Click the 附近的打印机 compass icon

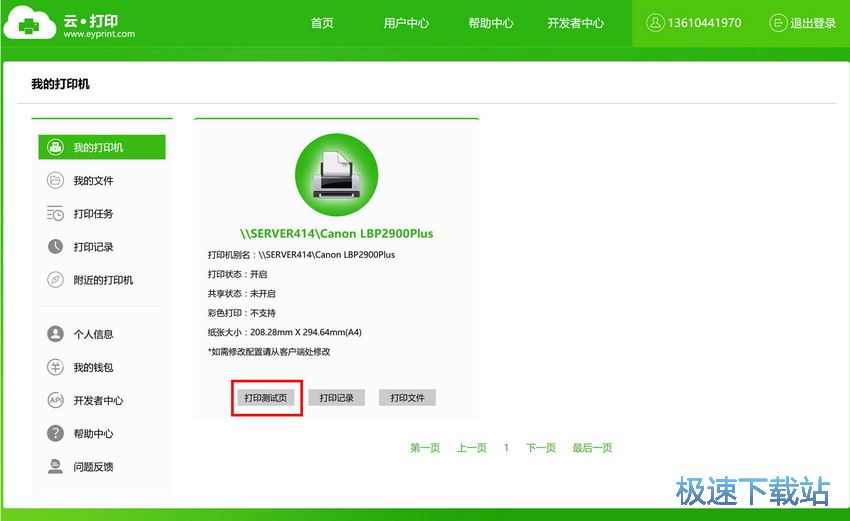[55, 280]
